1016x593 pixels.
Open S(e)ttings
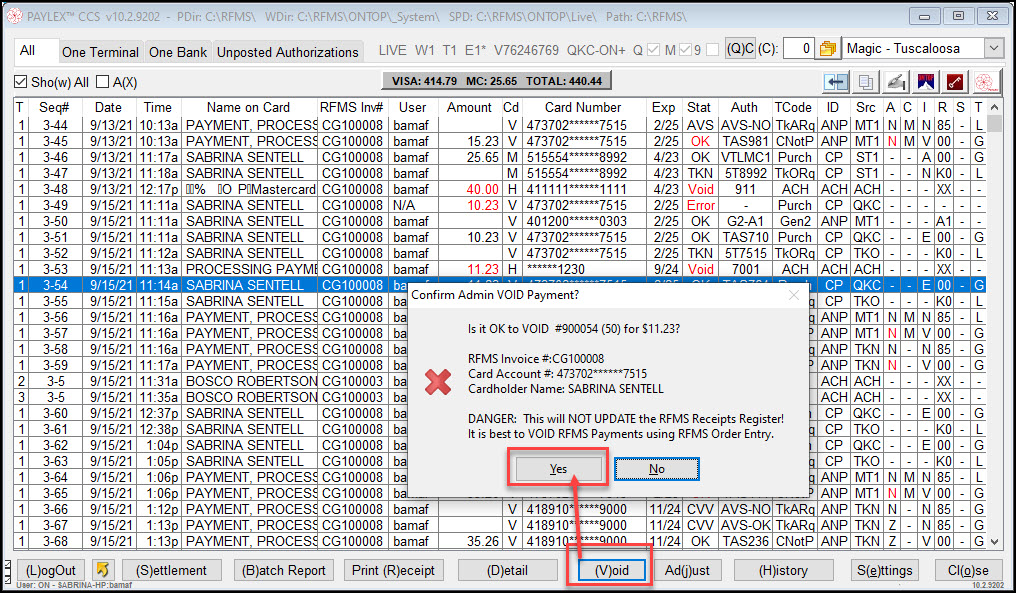point(884,570)
